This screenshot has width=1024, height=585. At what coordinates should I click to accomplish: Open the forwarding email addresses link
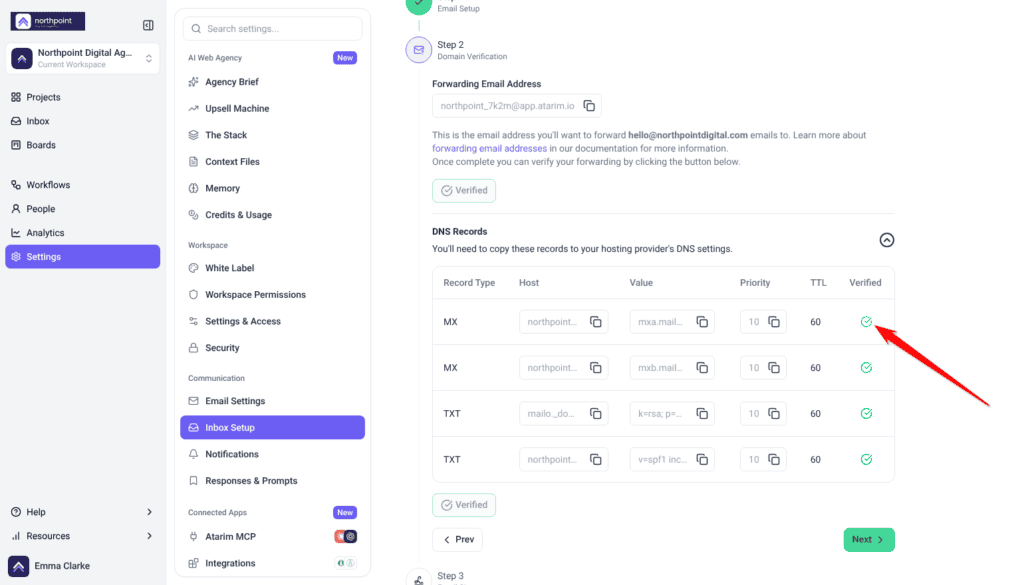click(x=489, y=148)
